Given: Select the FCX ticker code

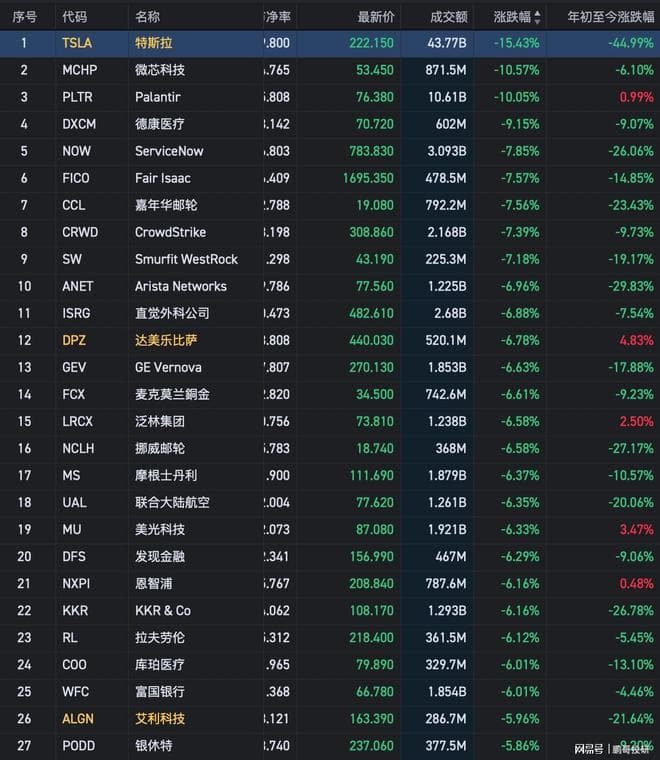Looking at the screenshot, I should coord(74,395).
